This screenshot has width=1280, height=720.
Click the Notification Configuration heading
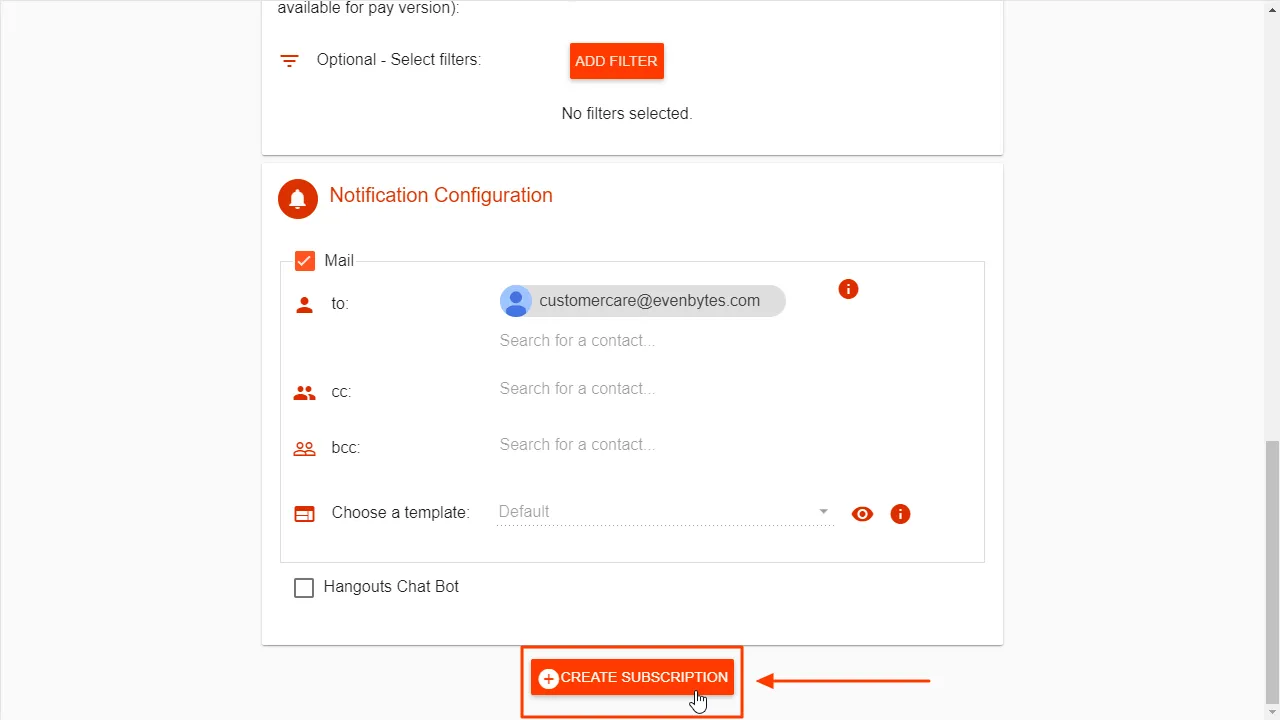coord(441,195)
